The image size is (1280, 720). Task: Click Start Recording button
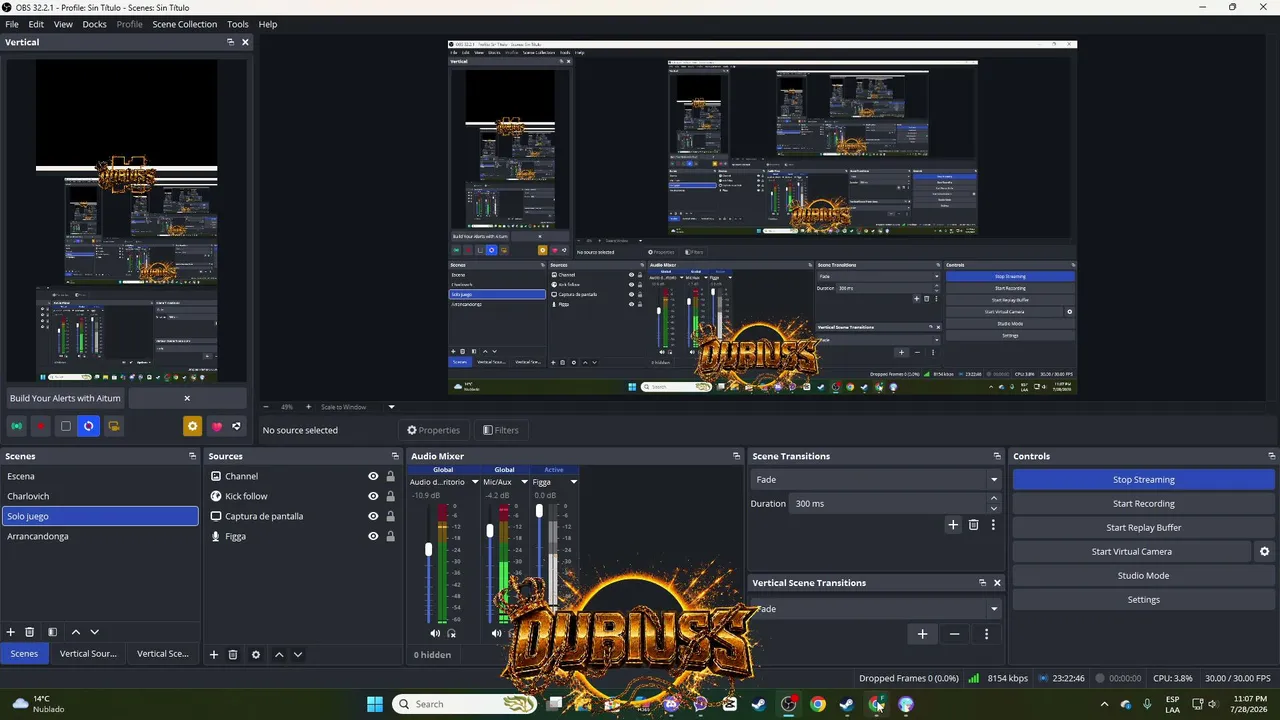(1144, 504)
